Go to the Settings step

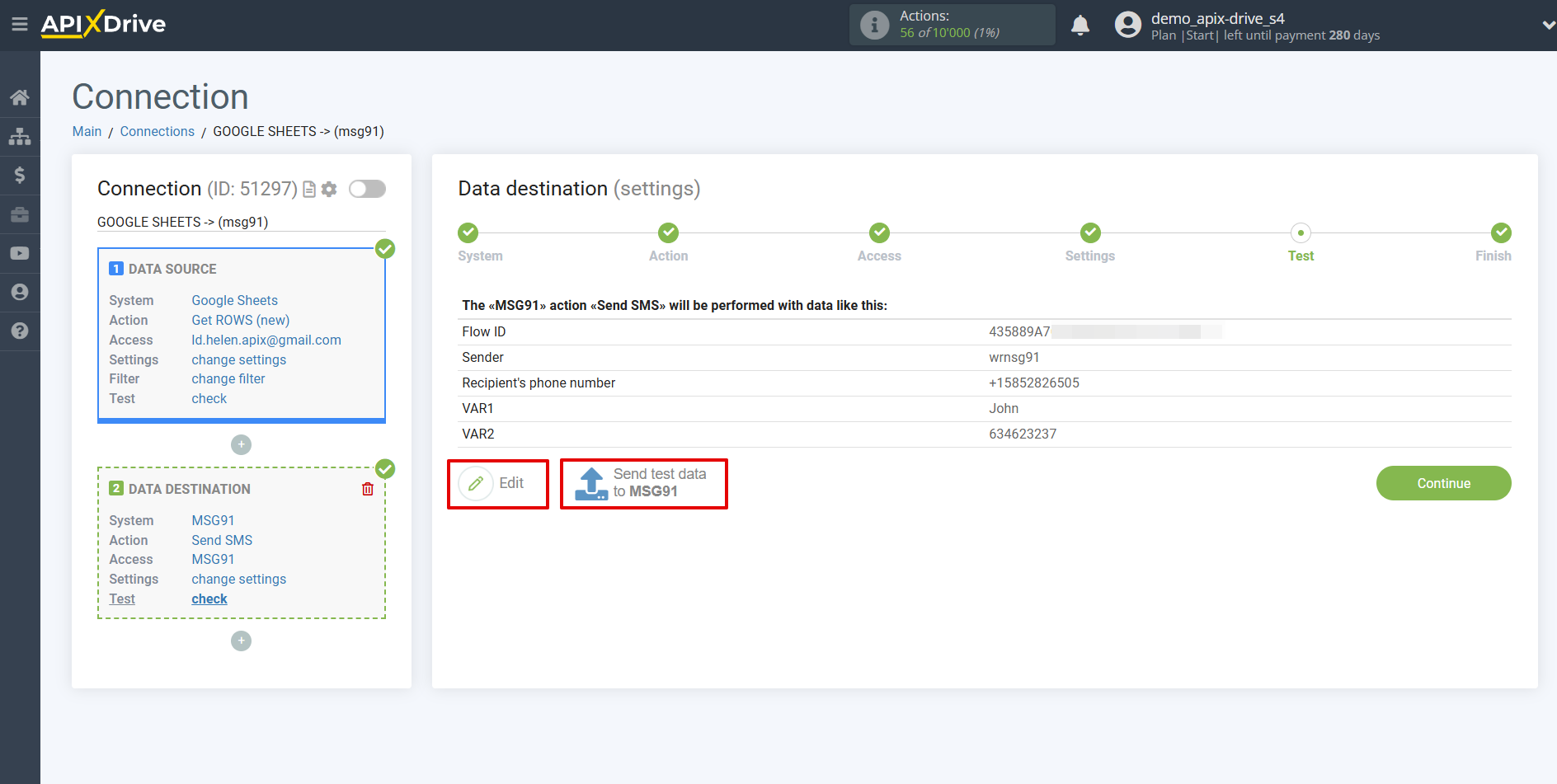pyautogui.click(x=1090, y=232)
